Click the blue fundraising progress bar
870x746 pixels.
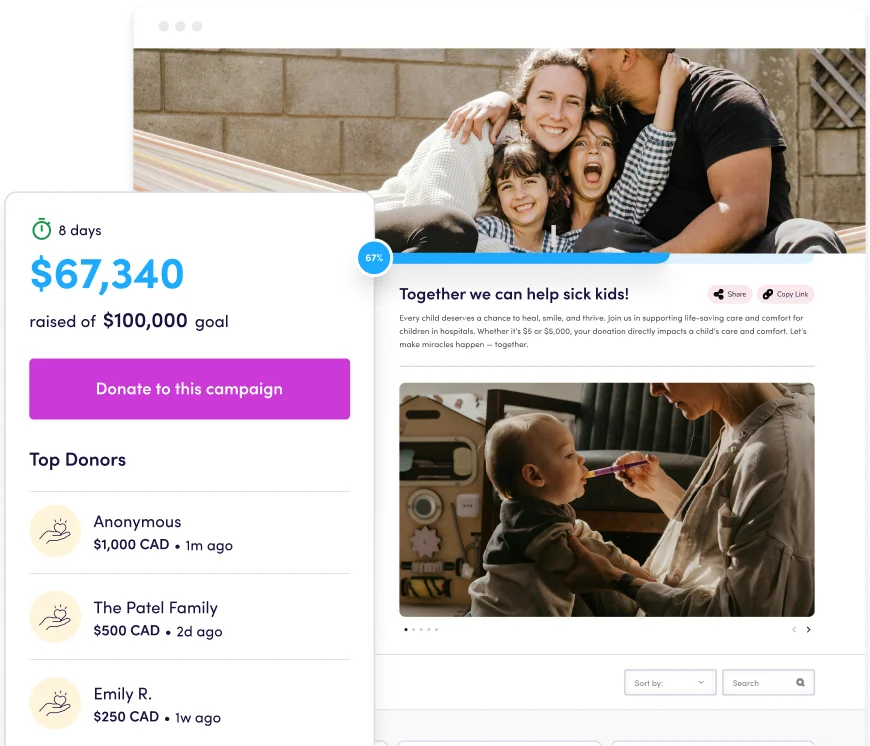coord(530,258)
